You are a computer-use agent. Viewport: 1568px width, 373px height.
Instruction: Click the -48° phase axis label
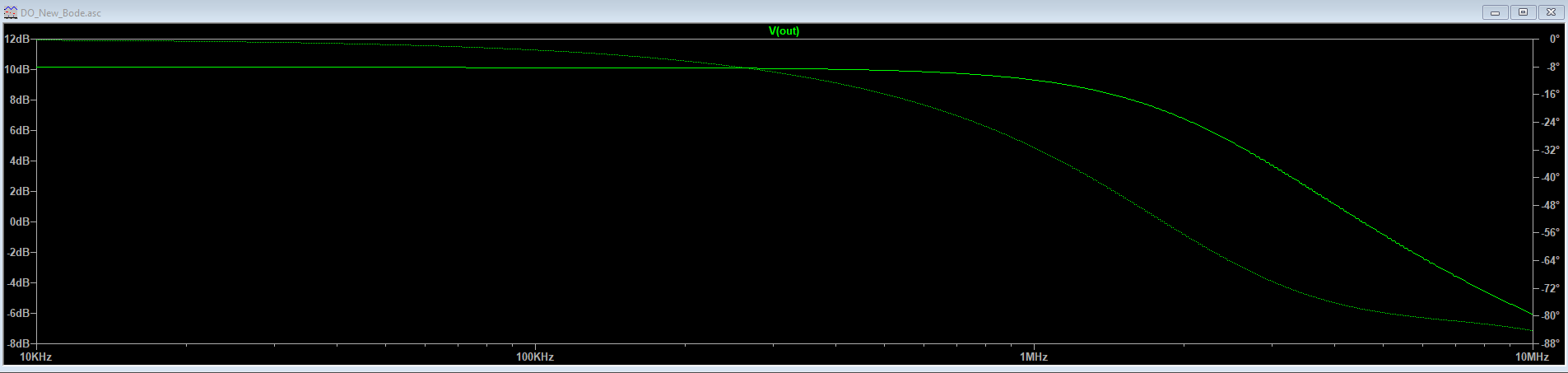point(1550,206)
